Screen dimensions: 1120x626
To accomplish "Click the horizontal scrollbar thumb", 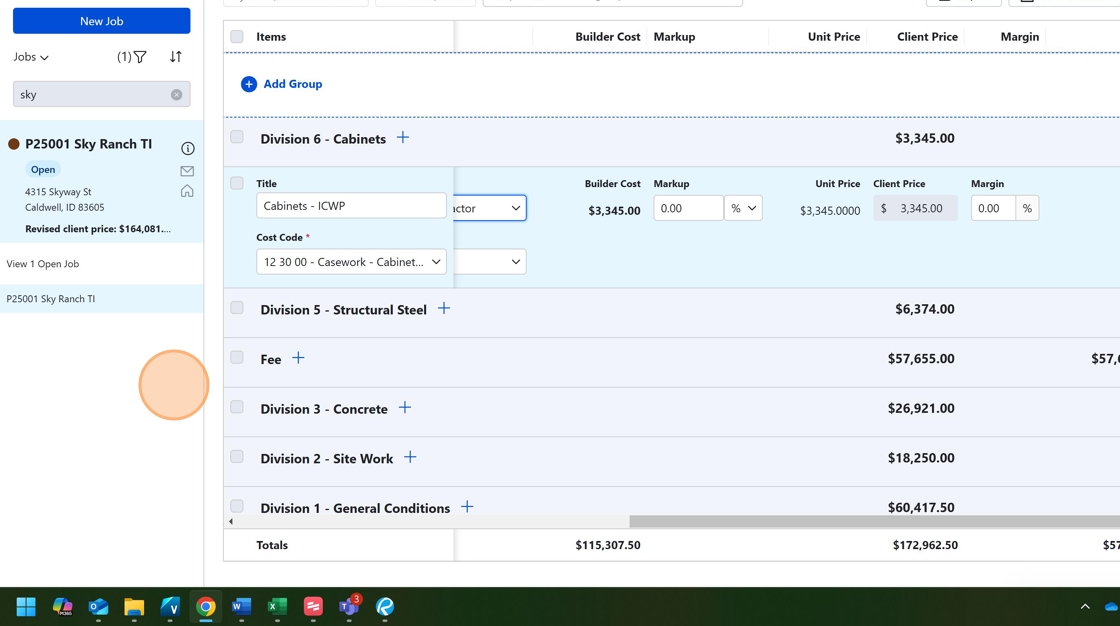I will point(870,521).
